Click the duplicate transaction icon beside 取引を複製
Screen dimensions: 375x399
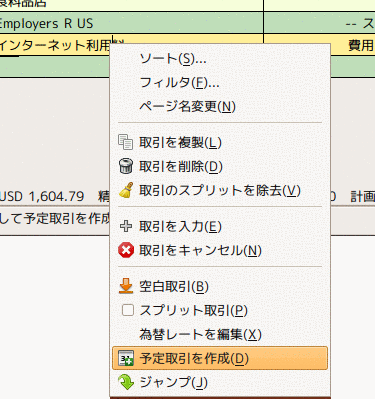coord(126,142)
